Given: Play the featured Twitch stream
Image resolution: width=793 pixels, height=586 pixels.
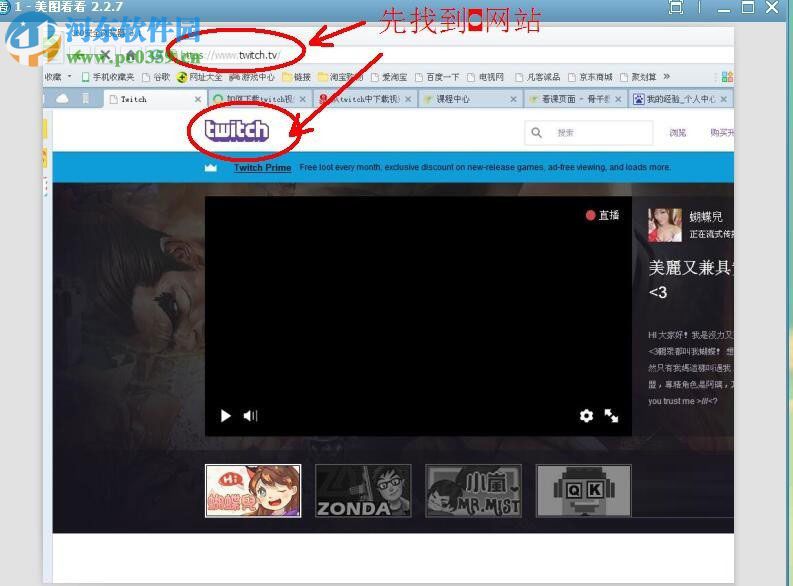Looking at the screenshot, I should tap(226, 416).
